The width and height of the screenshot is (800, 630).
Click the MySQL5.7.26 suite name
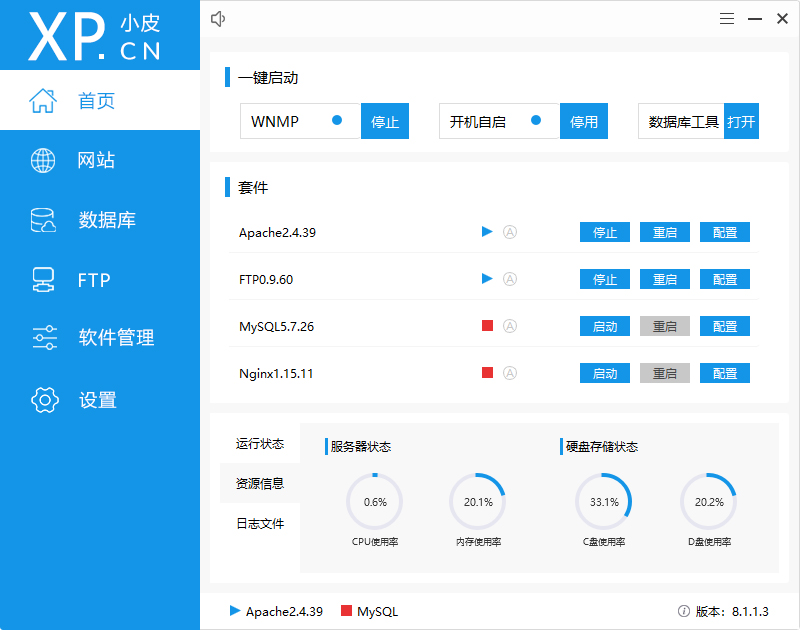(x=277, y=326)
